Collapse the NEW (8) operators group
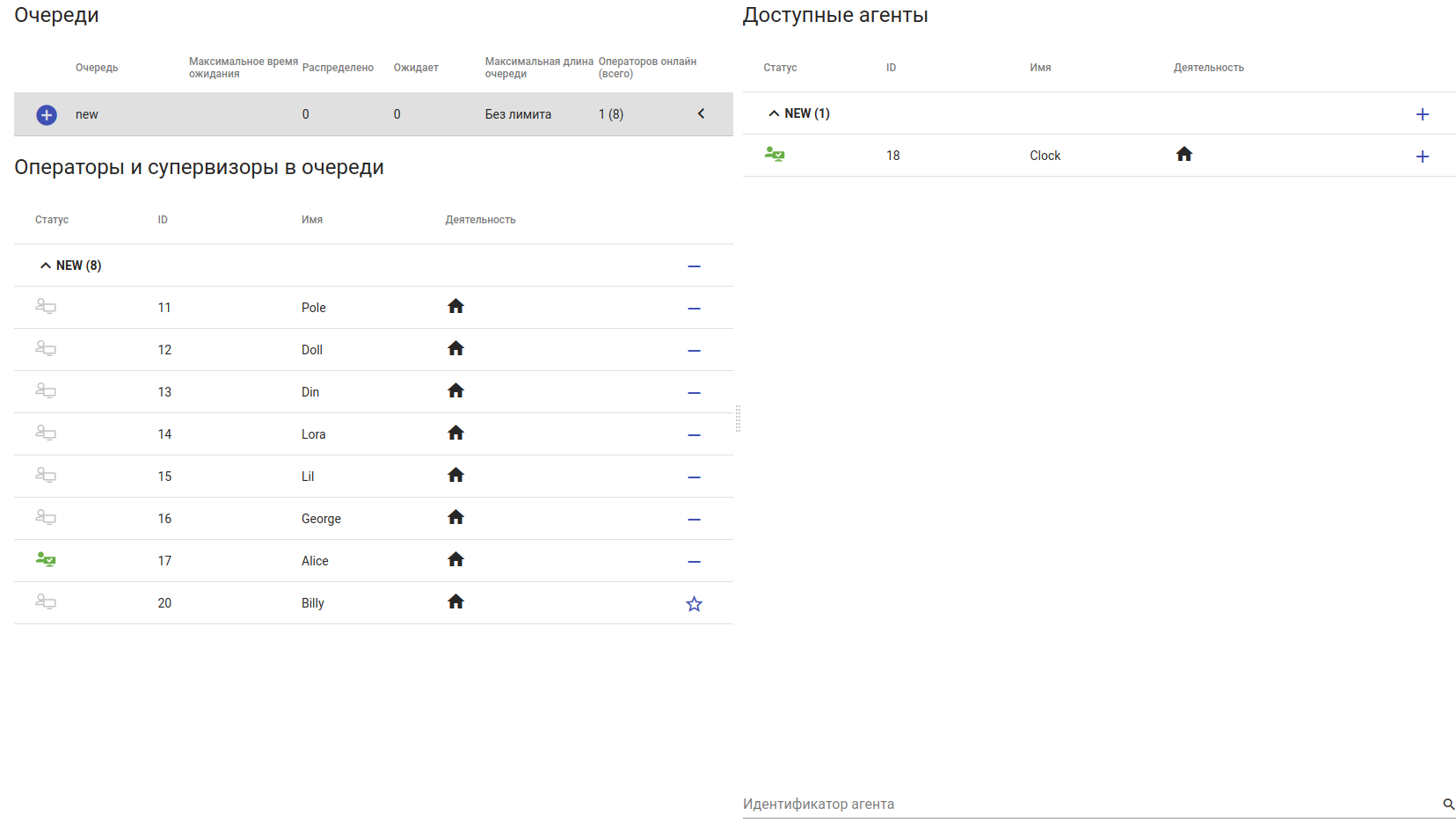The width and height of the screenshot is (1456, 823). point(46,266)
